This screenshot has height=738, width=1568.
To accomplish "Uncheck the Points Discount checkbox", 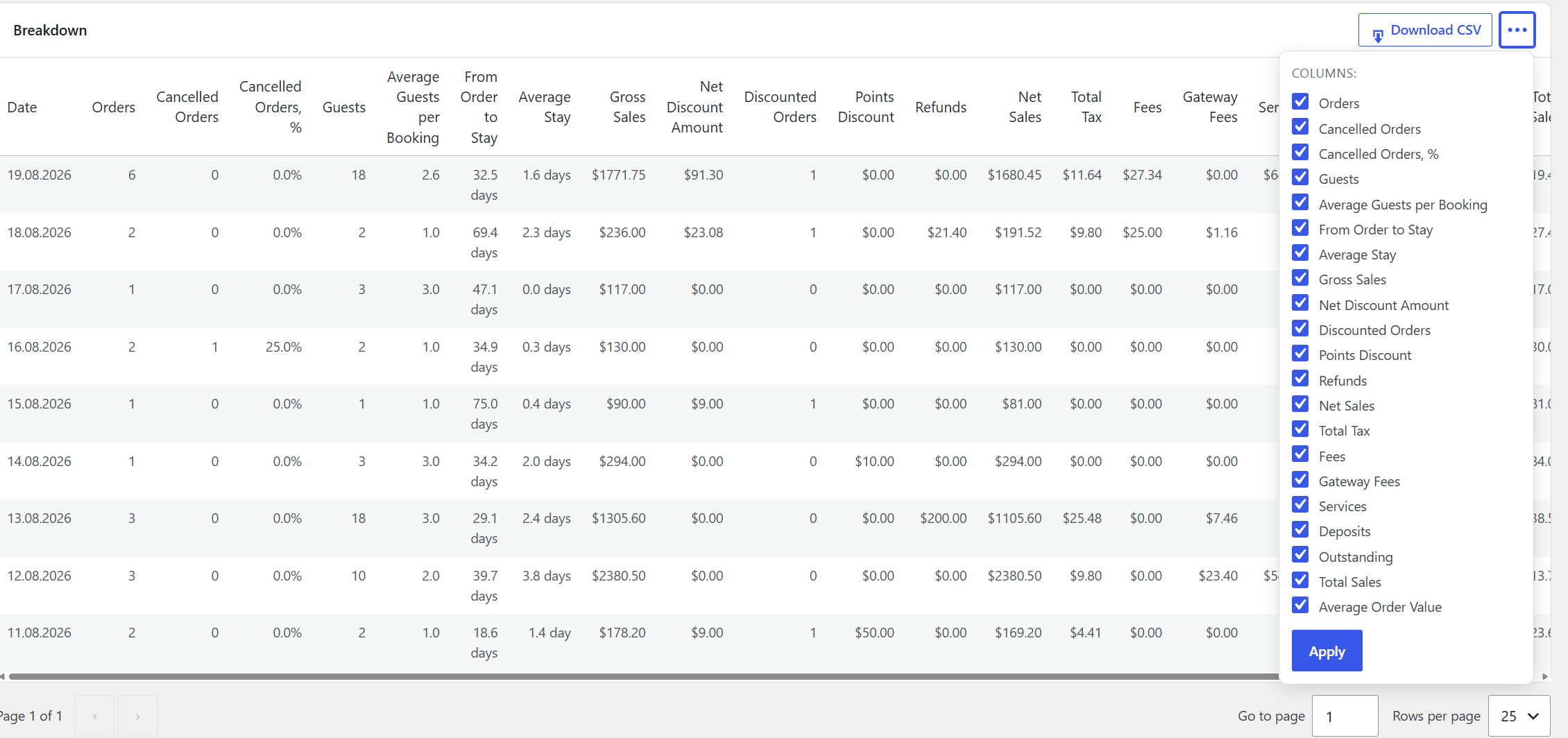I will point(1300,354).
